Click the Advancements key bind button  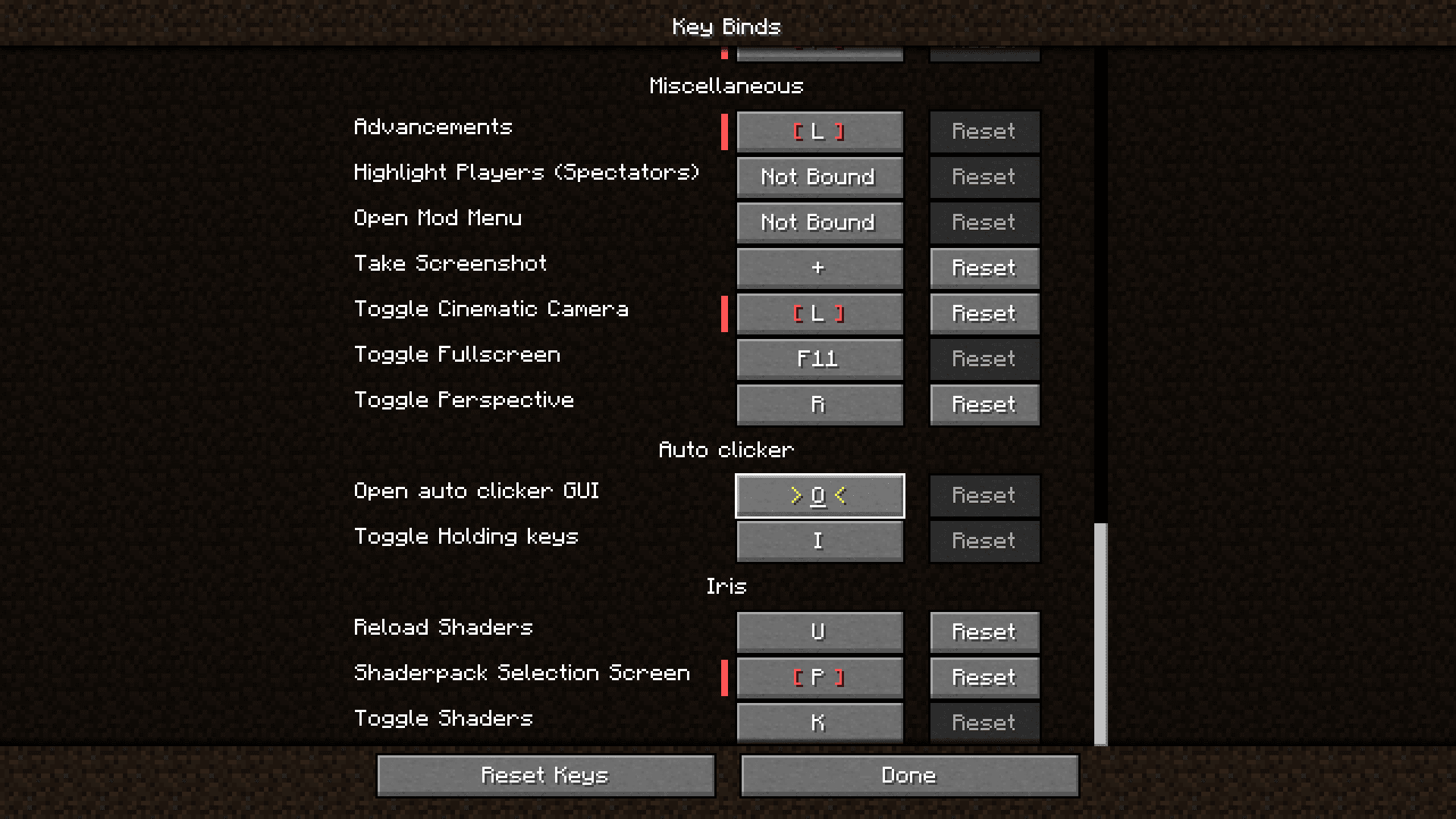818,131
